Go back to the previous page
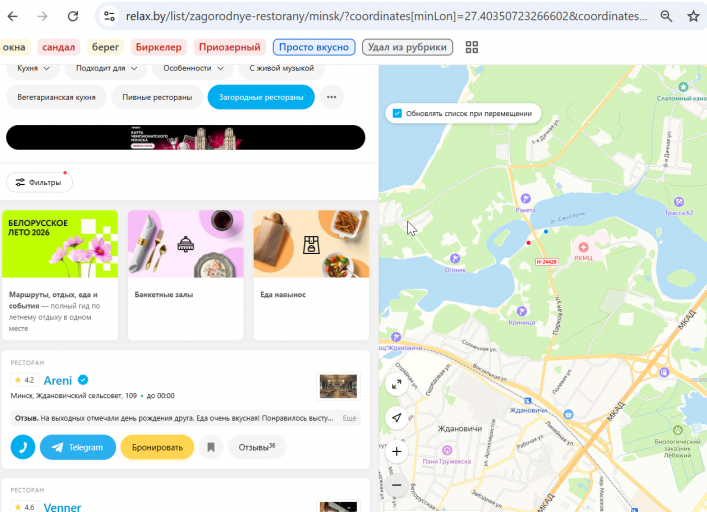This screenshot has width=707, height=512. [x=13, y=17]
